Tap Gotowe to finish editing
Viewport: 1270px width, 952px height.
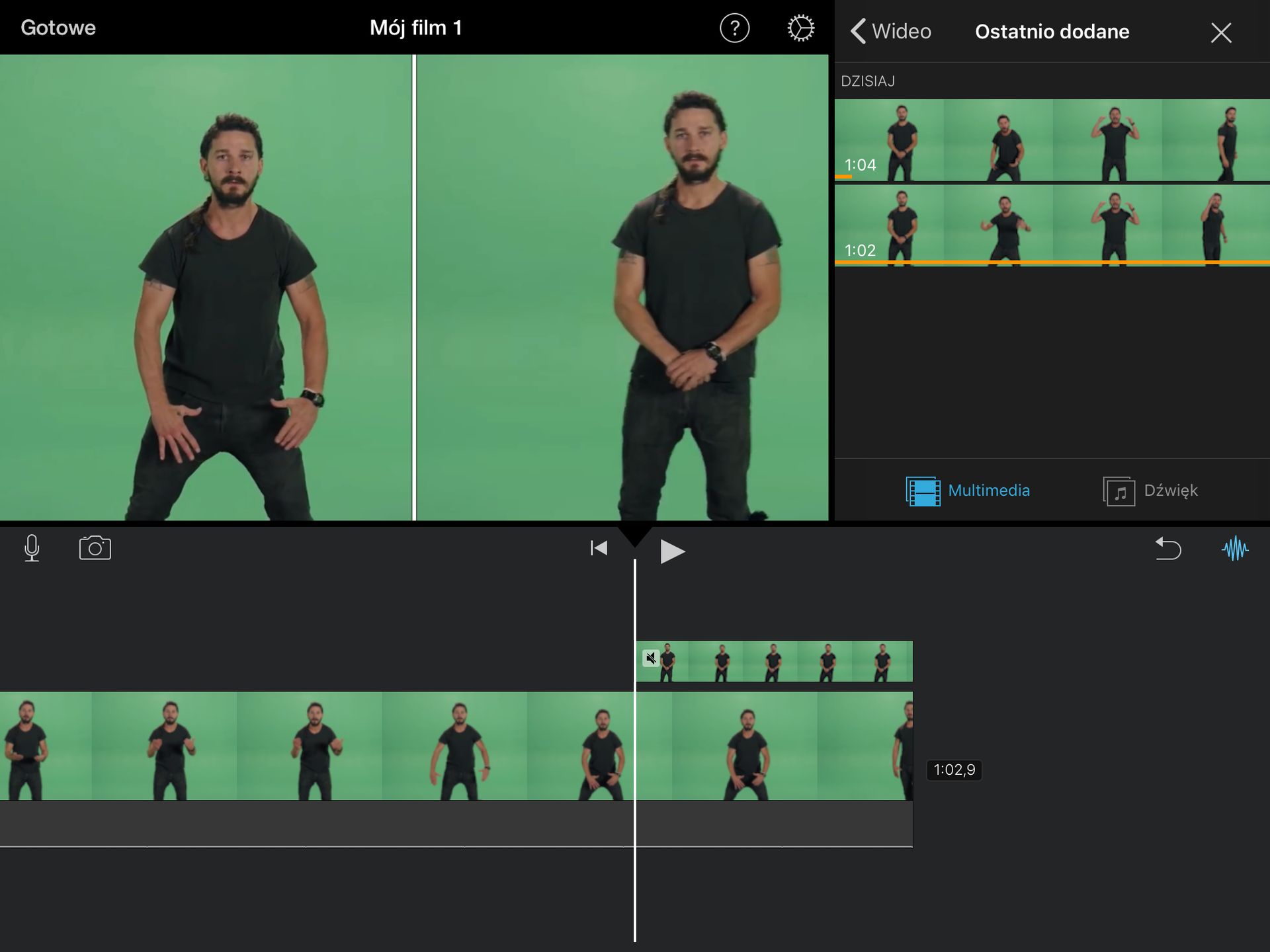tap(58, 28)
